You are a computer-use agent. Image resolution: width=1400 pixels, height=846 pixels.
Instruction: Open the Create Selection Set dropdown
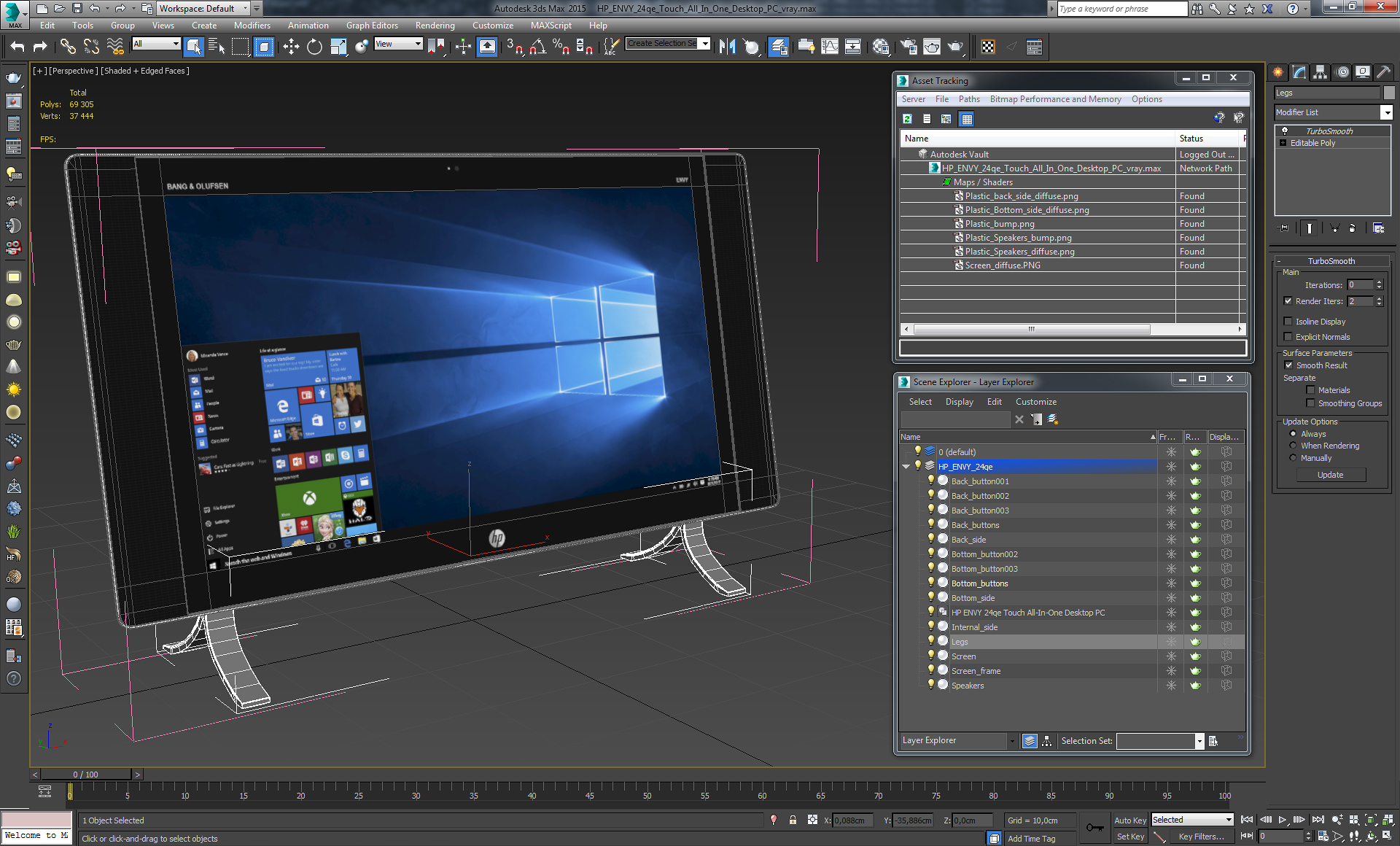(705, 44)
